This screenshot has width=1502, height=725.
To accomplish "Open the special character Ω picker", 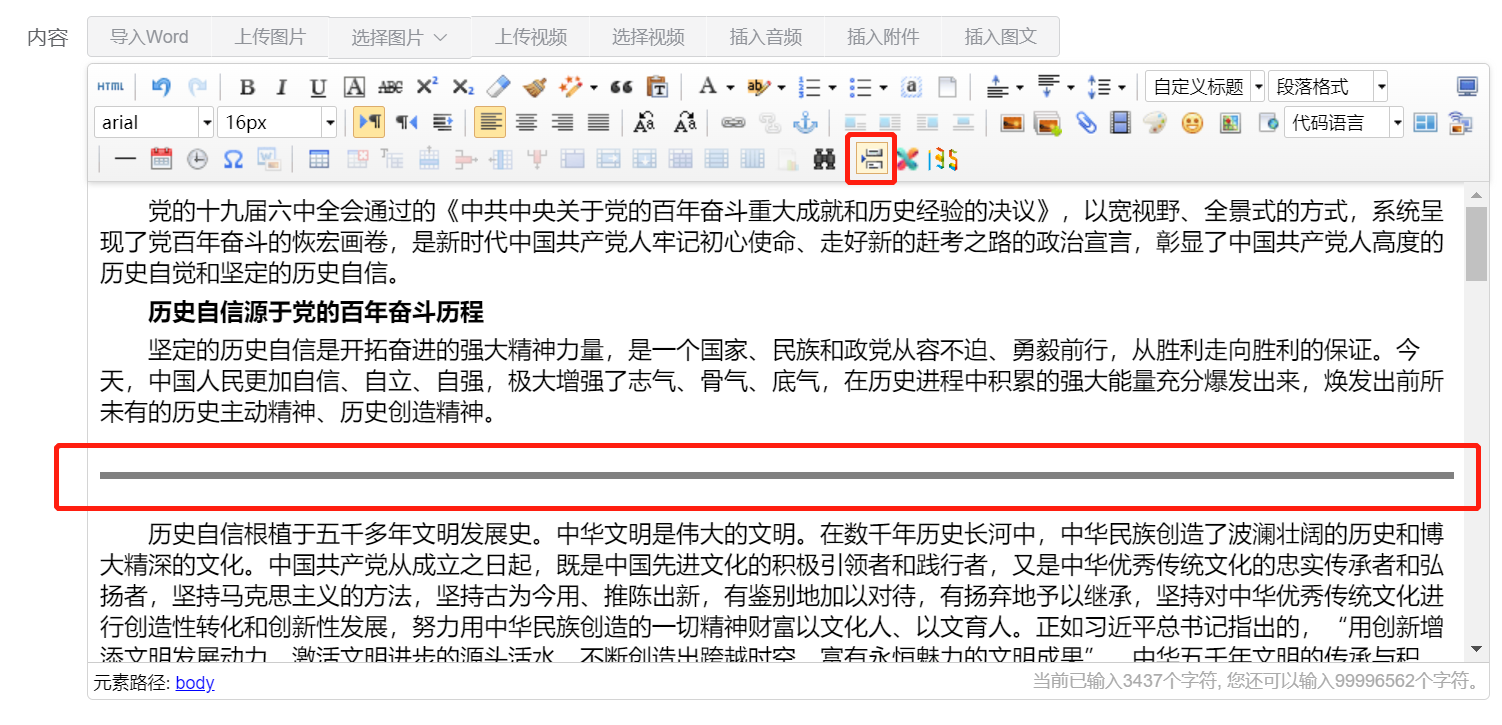I will (x=233, y=159).
